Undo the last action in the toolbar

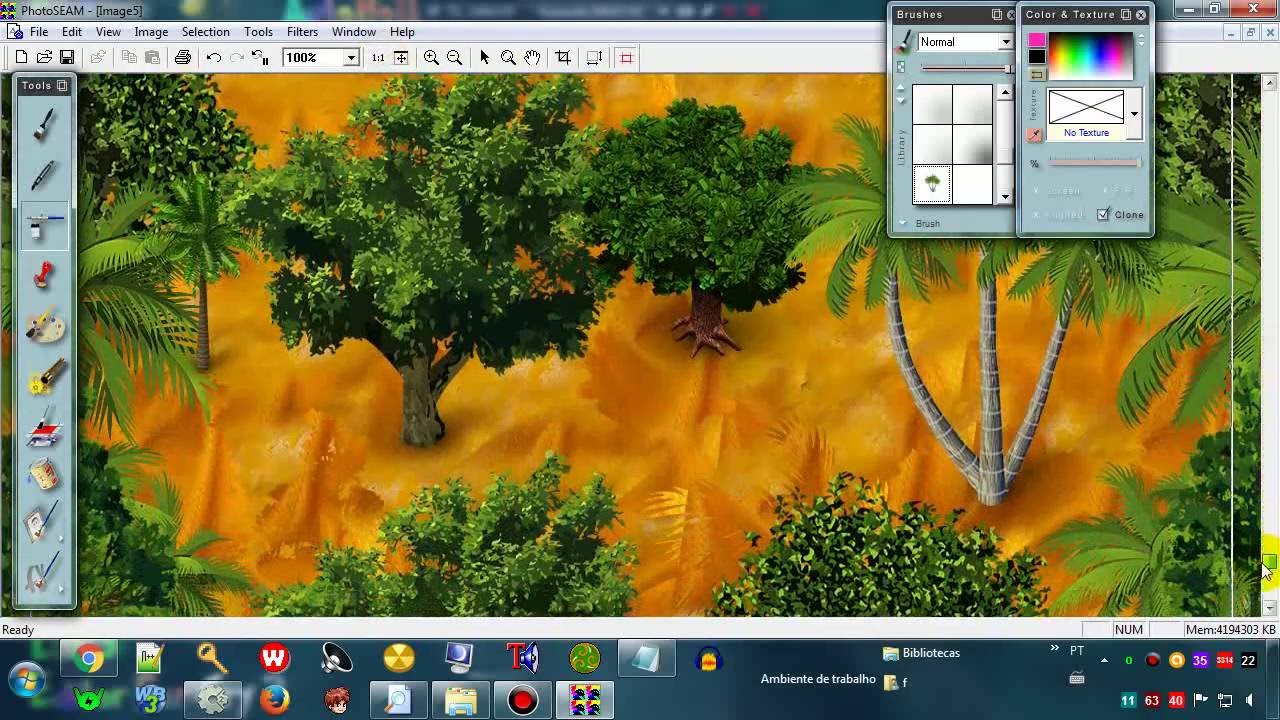click(214, 58)
